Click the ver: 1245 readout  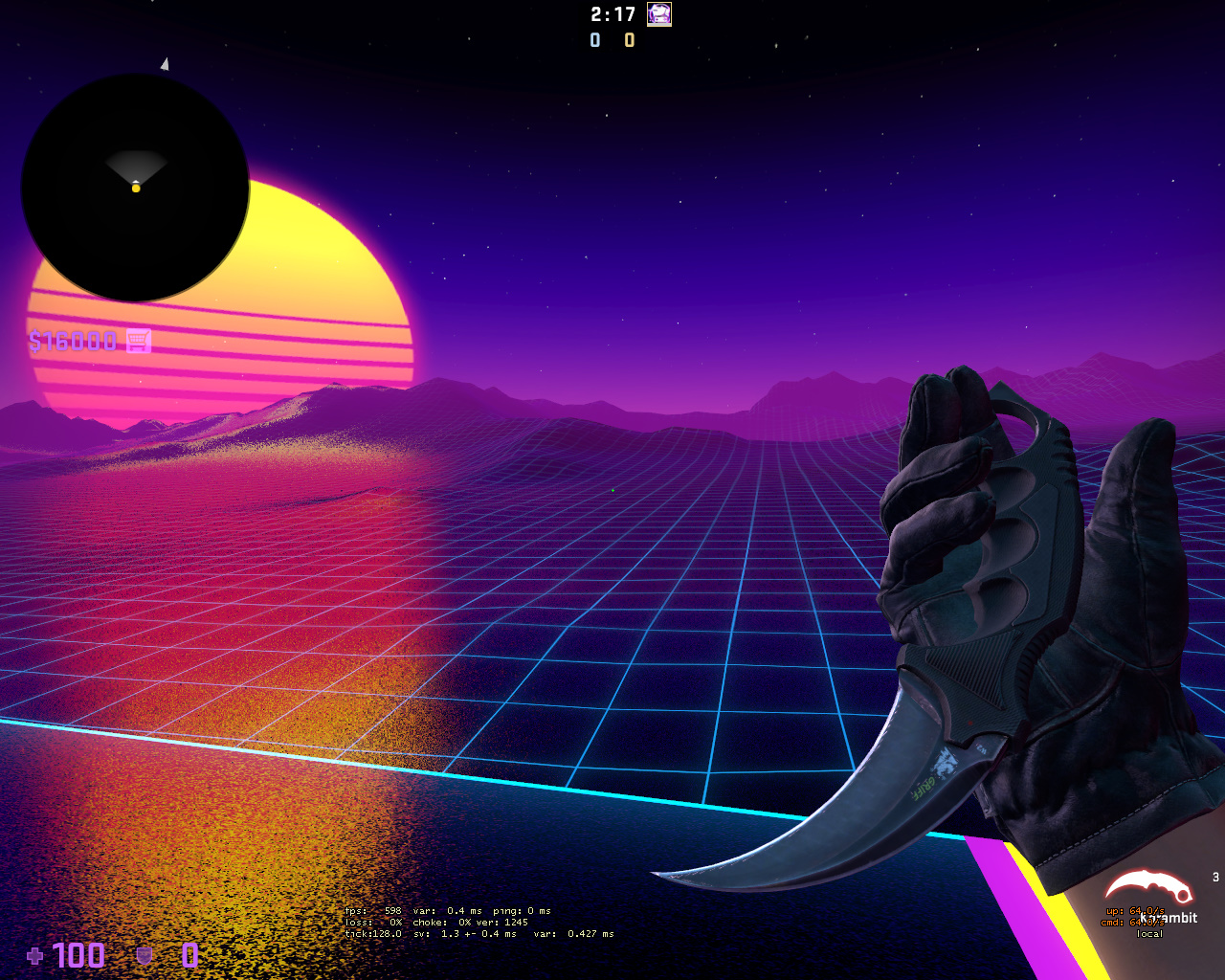tap(502, 923)
